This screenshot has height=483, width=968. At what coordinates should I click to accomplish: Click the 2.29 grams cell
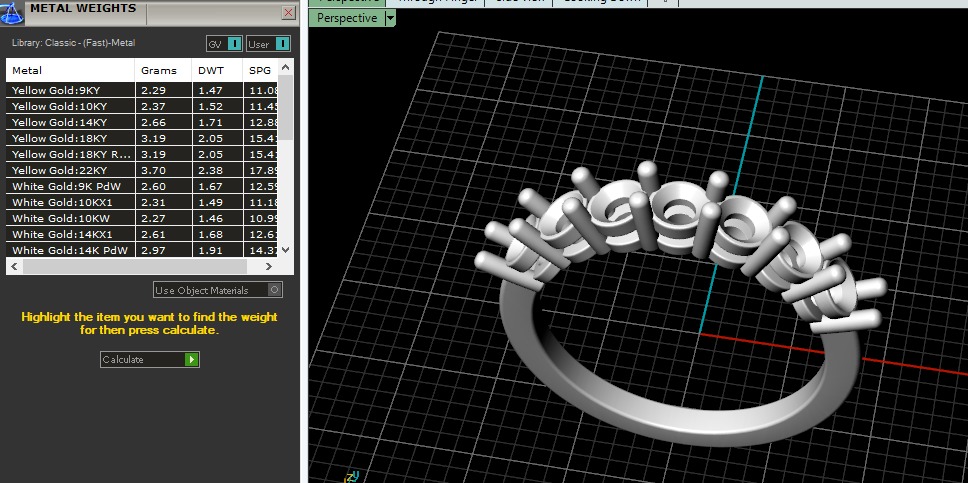[x=163, y=90]
